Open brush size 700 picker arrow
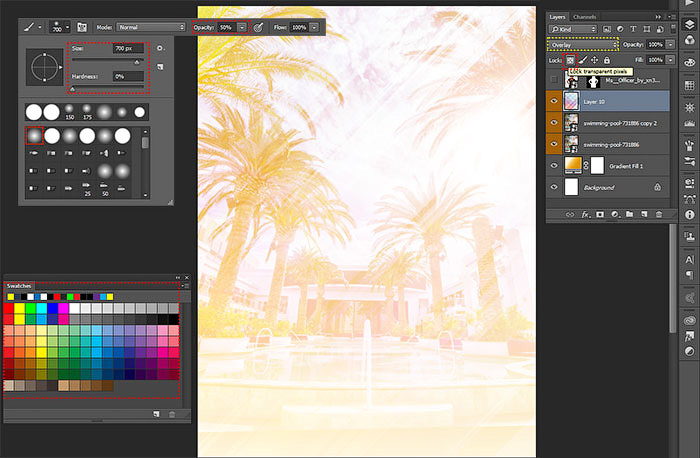The height and width of the screenshot is (458, 700). pyautogui.click(x=67, y=27)
